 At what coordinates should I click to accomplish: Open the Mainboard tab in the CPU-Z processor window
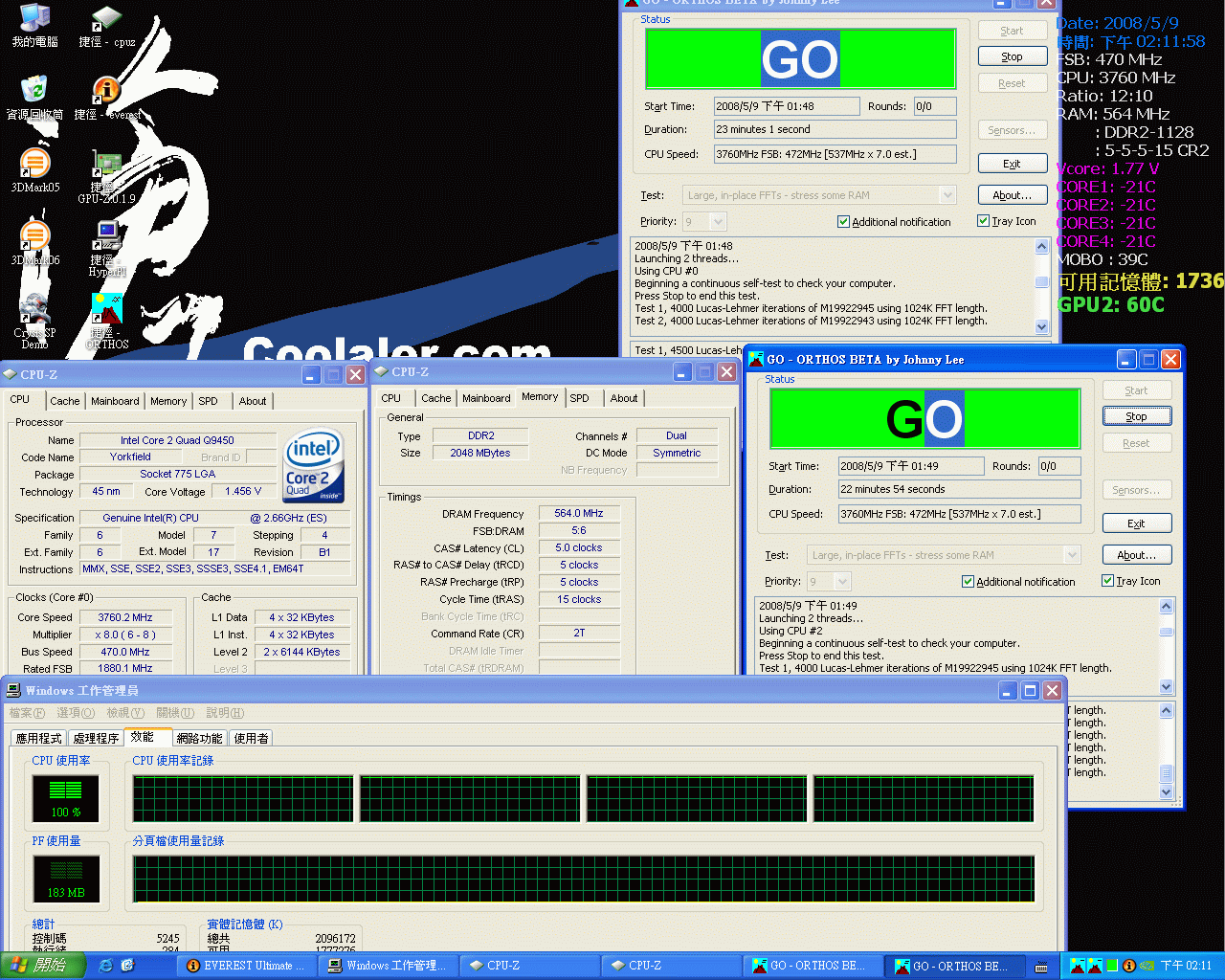point(115,401)
